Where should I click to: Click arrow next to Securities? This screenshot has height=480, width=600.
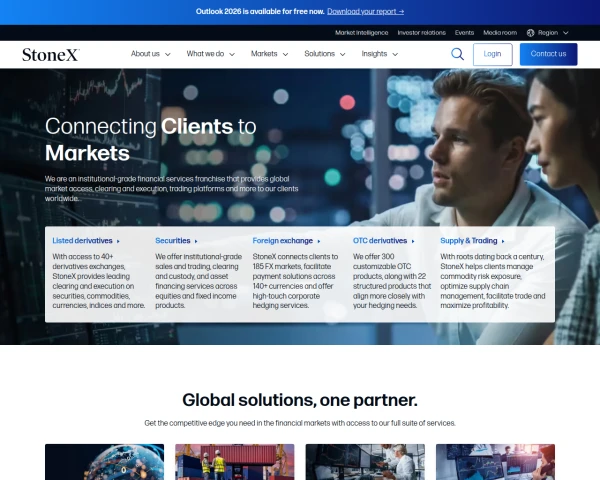(196, 241)
